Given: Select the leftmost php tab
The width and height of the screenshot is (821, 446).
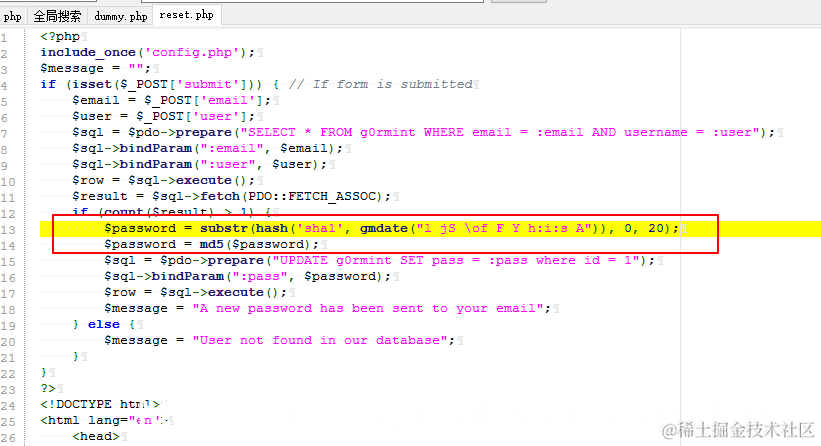Looking at the screenshot, I should (x=12, y=16).
